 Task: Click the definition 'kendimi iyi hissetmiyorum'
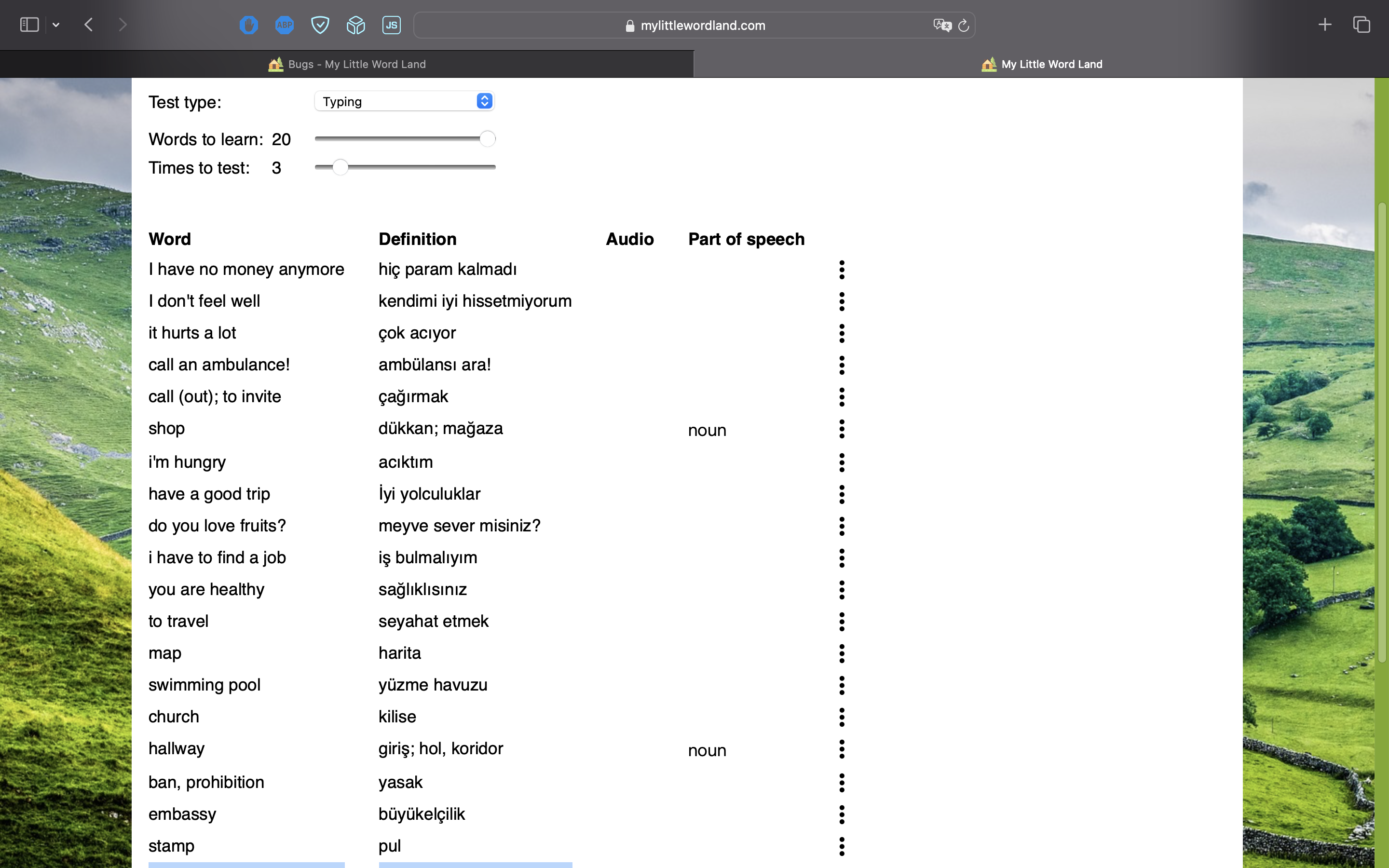(x=475, y=301)
